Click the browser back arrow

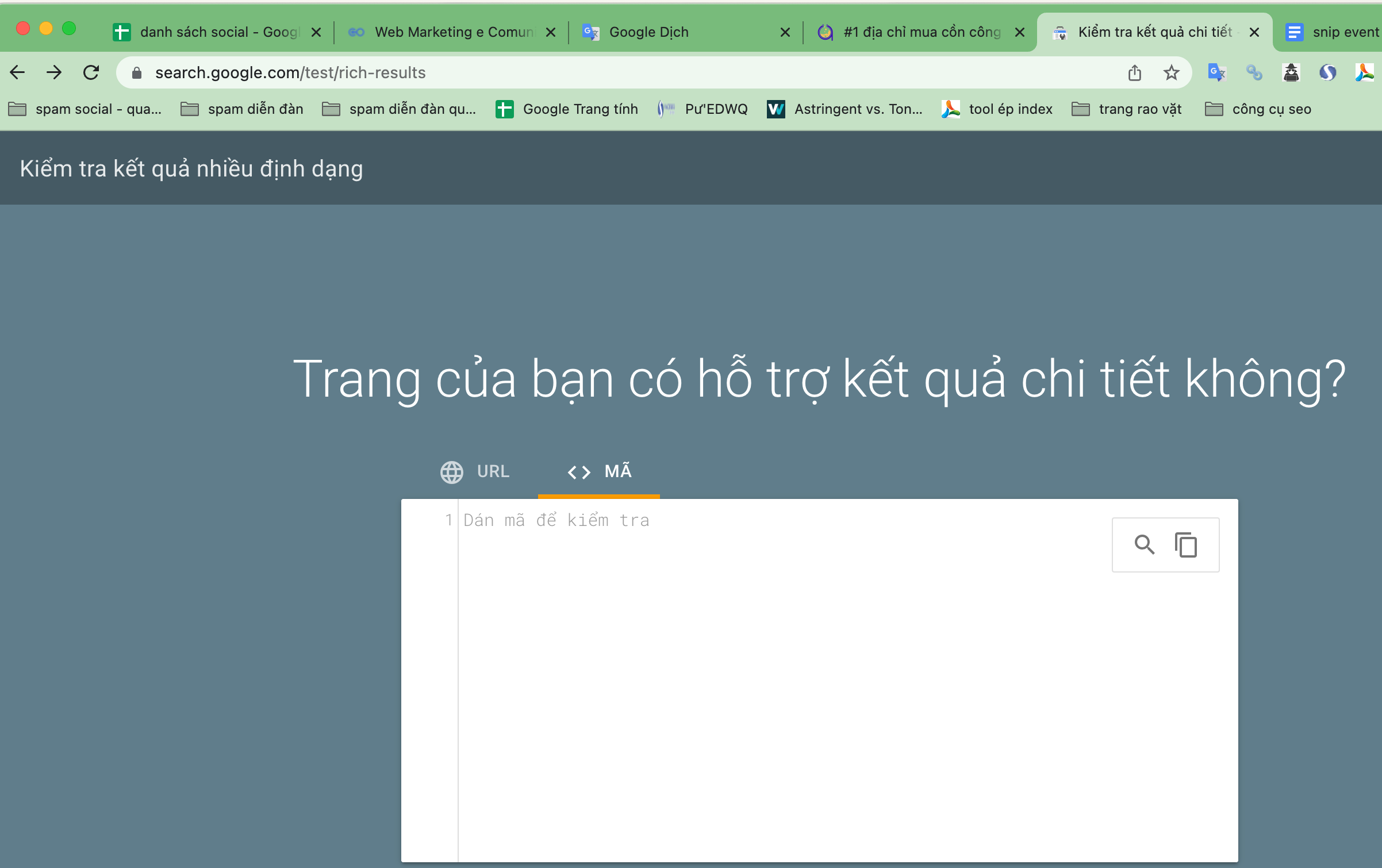point(18,72)
